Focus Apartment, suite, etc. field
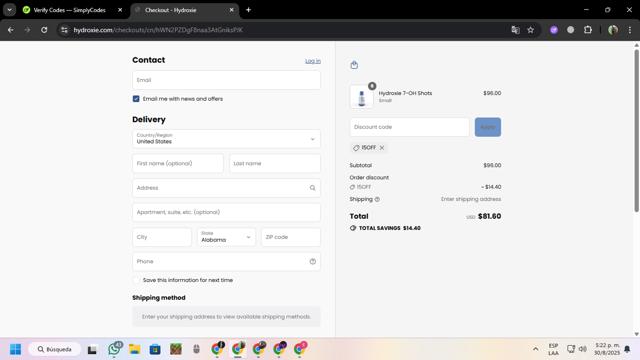Image resolution: width=640 pixels, height=360 pixels. (226, 212)
